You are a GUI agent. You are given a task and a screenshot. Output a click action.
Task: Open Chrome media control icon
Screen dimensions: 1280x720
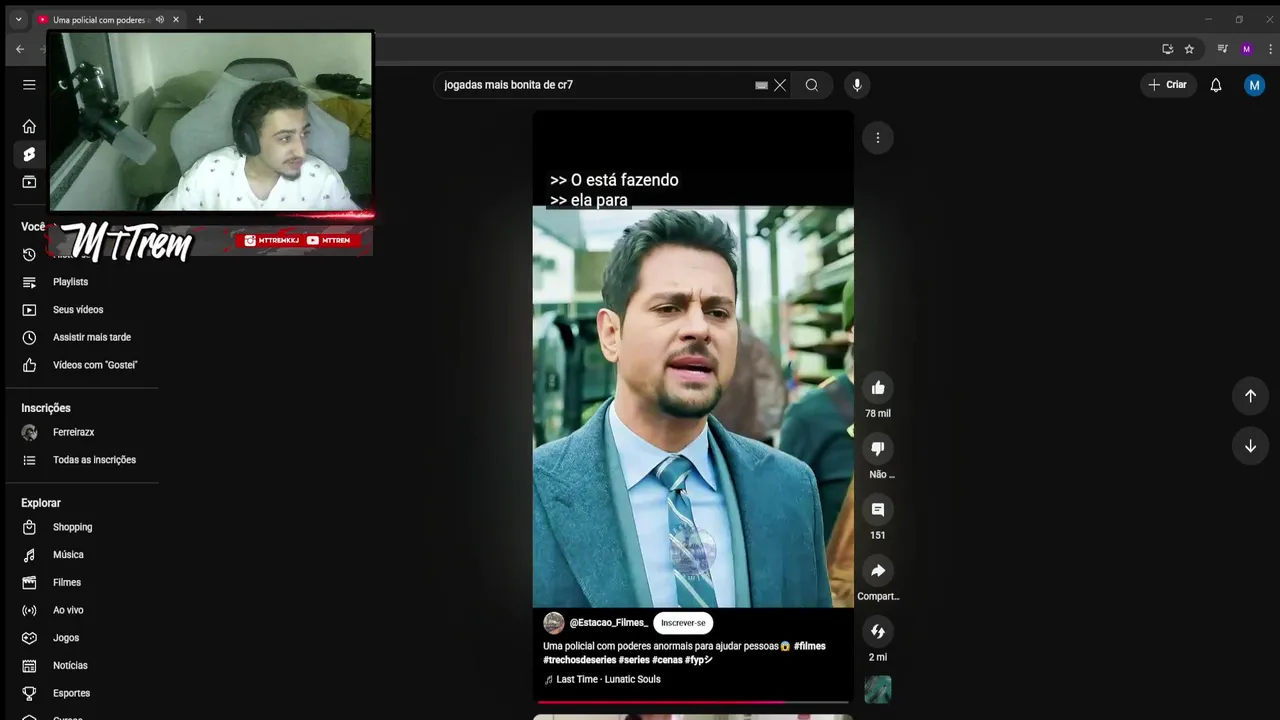click(1222, 49)
